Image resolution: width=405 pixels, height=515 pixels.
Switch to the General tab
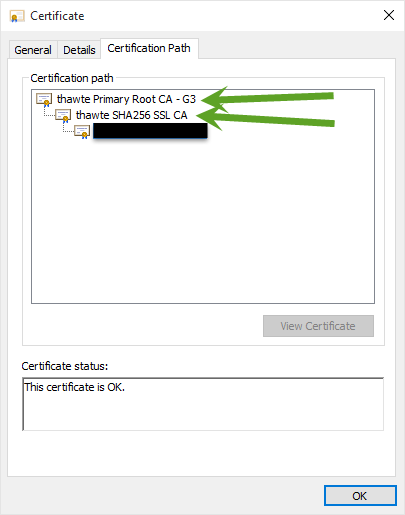(33, 50)
